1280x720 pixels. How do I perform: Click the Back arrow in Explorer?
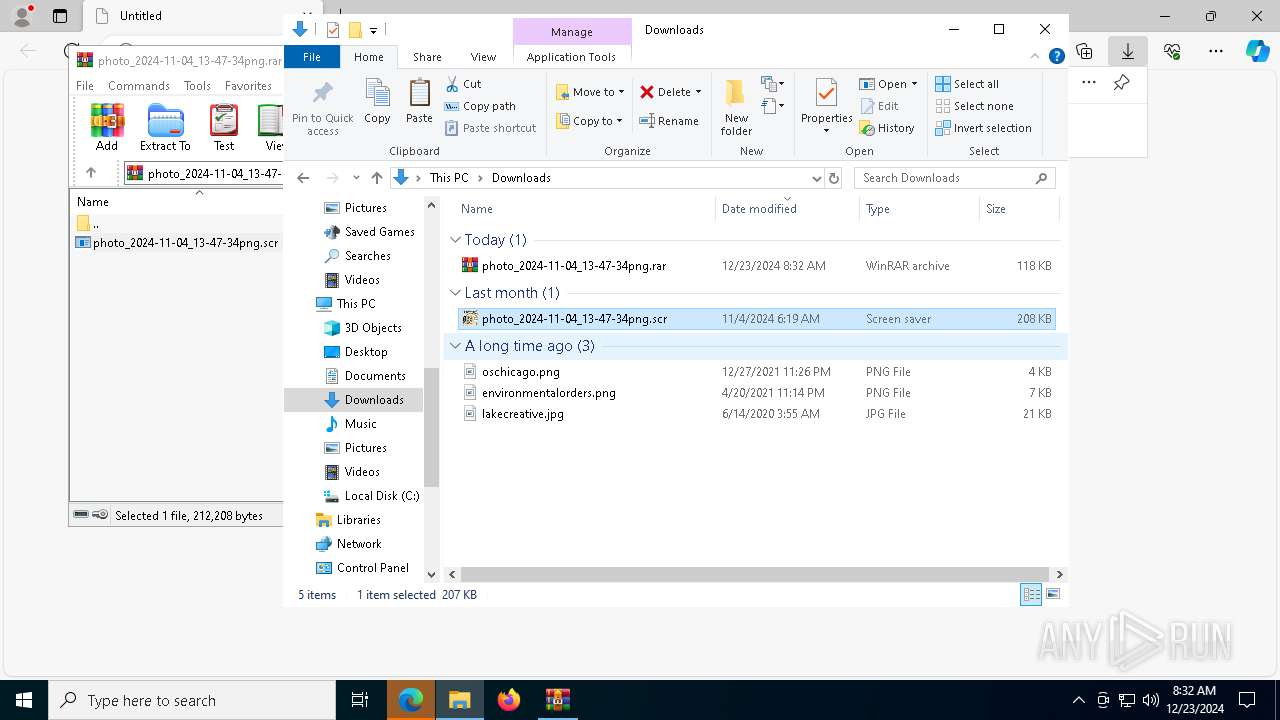coord(303,178)
